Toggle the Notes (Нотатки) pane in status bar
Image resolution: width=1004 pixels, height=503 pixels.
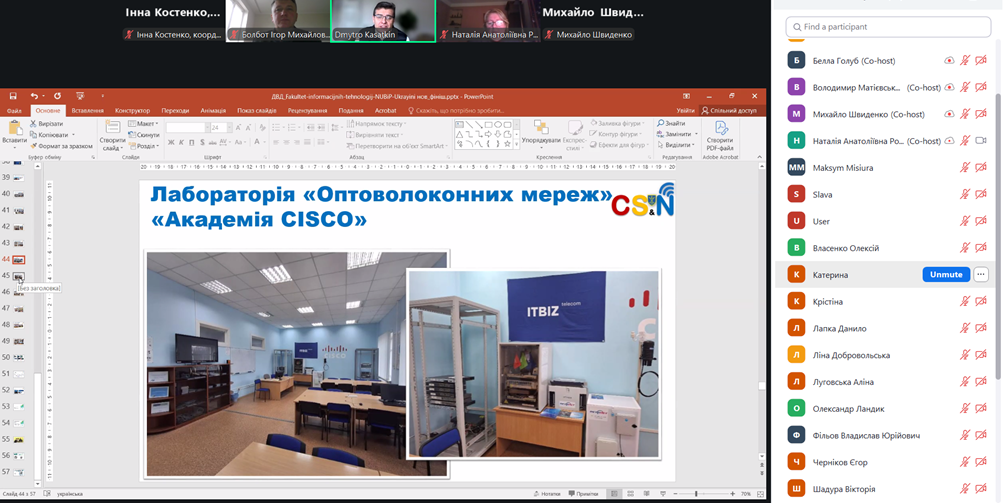(548, 494)
